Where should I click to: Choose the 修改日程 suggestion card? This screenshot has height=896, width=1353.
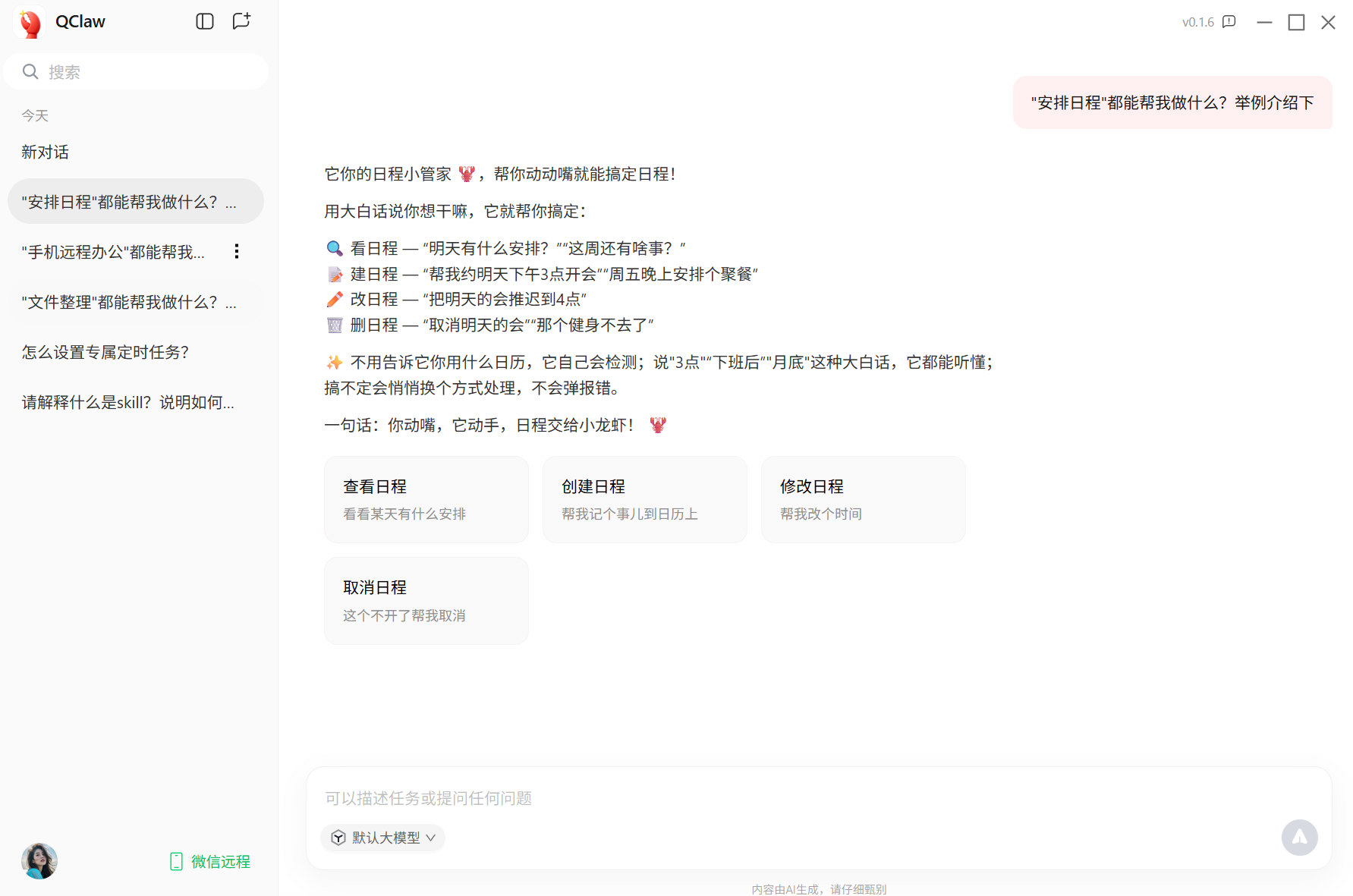click(864, 499)
